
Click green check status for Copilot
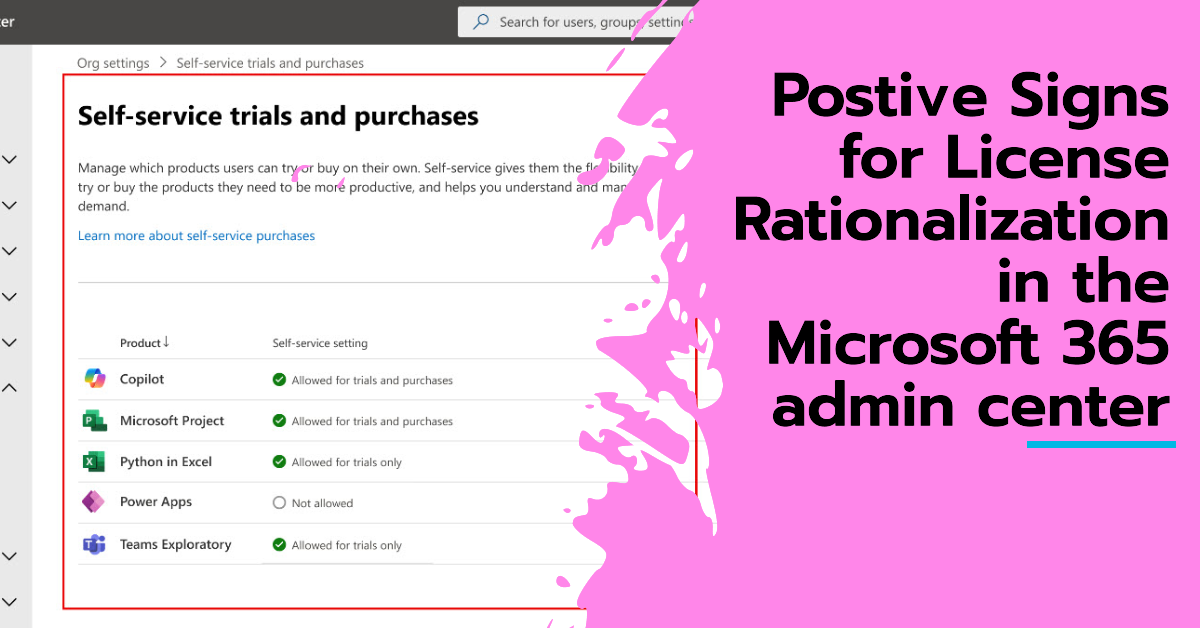coord(279,380)
